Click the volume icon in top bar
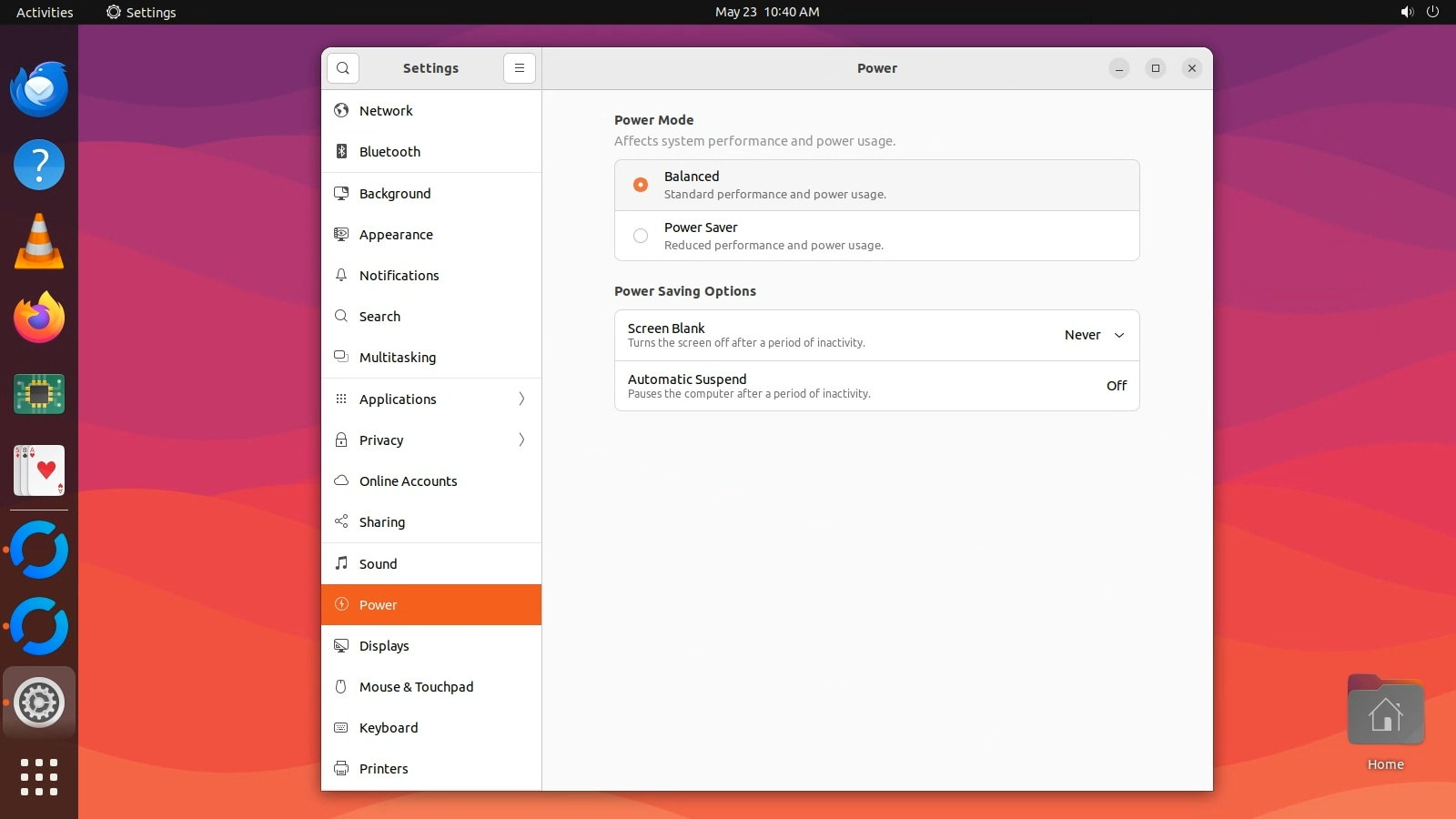Viewport: 1456px width, 819px height. point(1407,12)
